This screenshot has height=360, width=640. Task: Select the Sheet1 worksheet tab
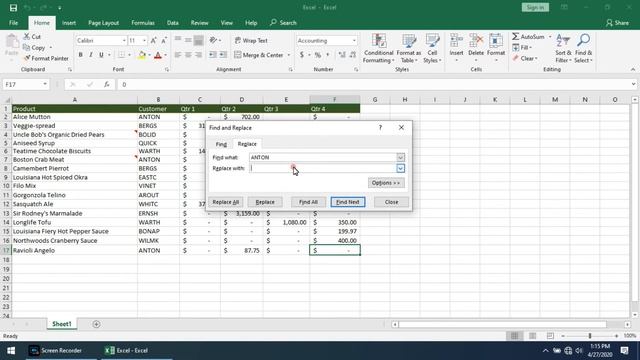click(x=62, y=324)
